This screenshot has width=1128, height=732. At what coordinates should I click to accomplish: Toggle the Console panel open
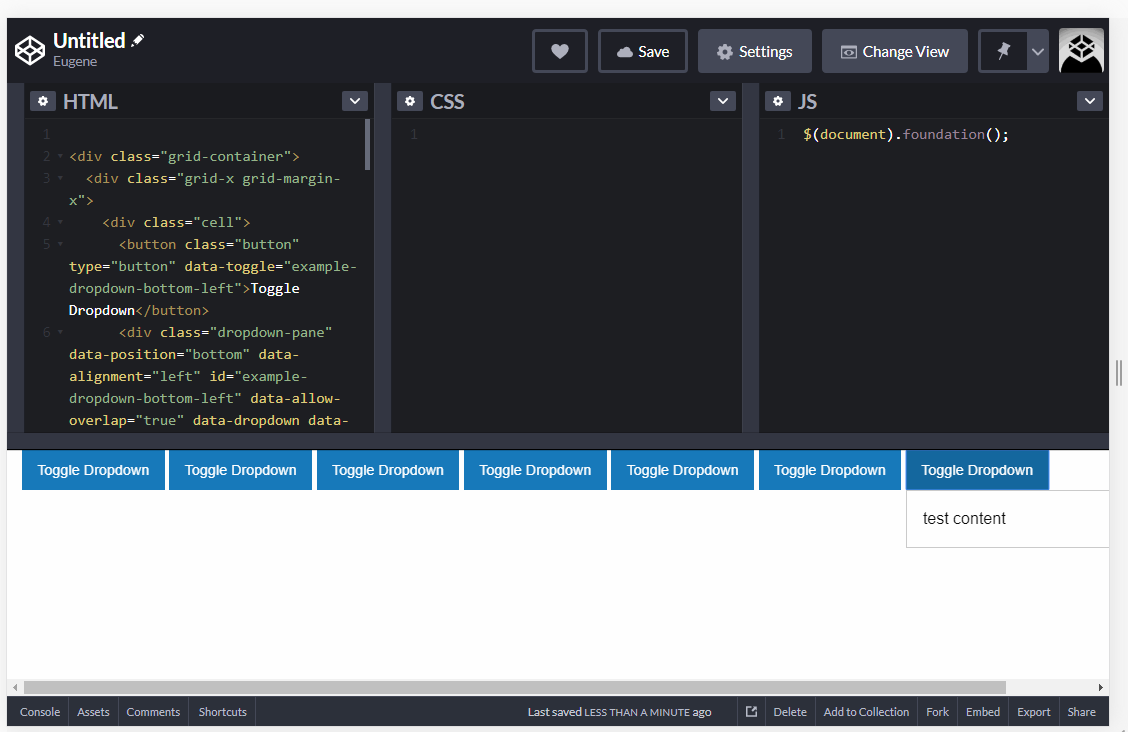(x=39, y=711)
